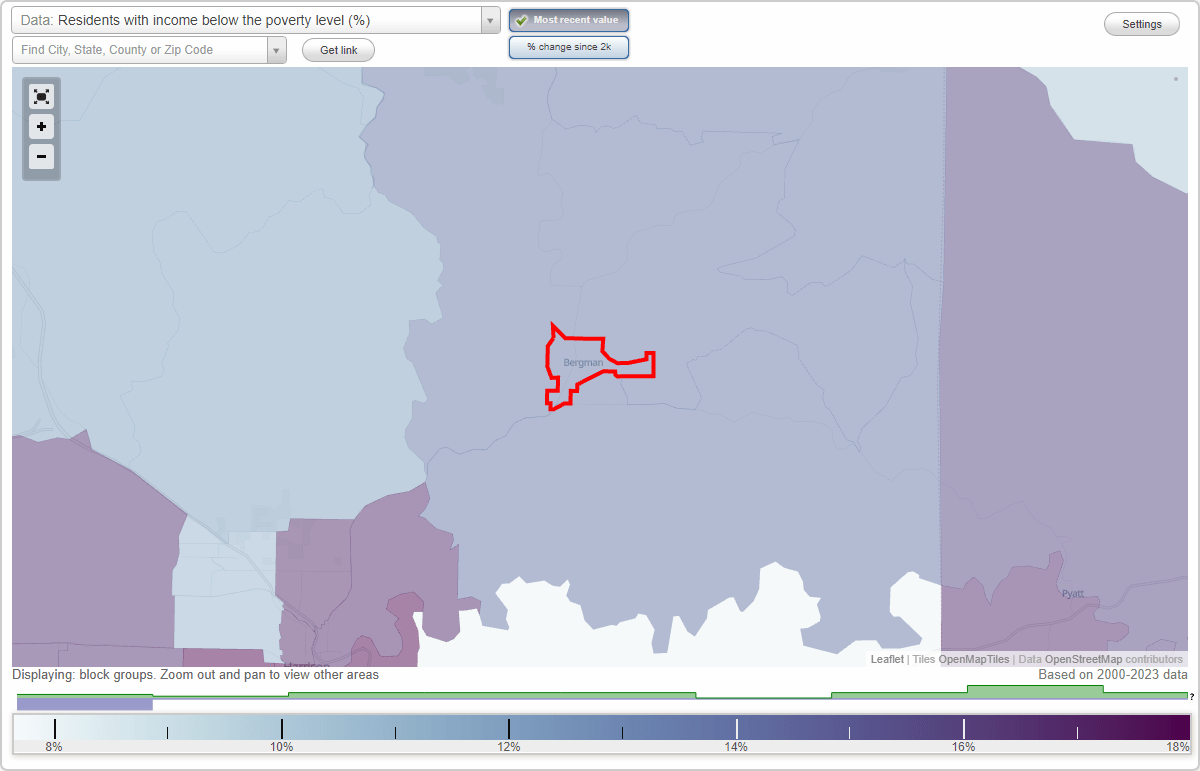The image size is (1200, 771).
Task: Click the fit-to-extent map icon
Action: (x=41, y=96)
